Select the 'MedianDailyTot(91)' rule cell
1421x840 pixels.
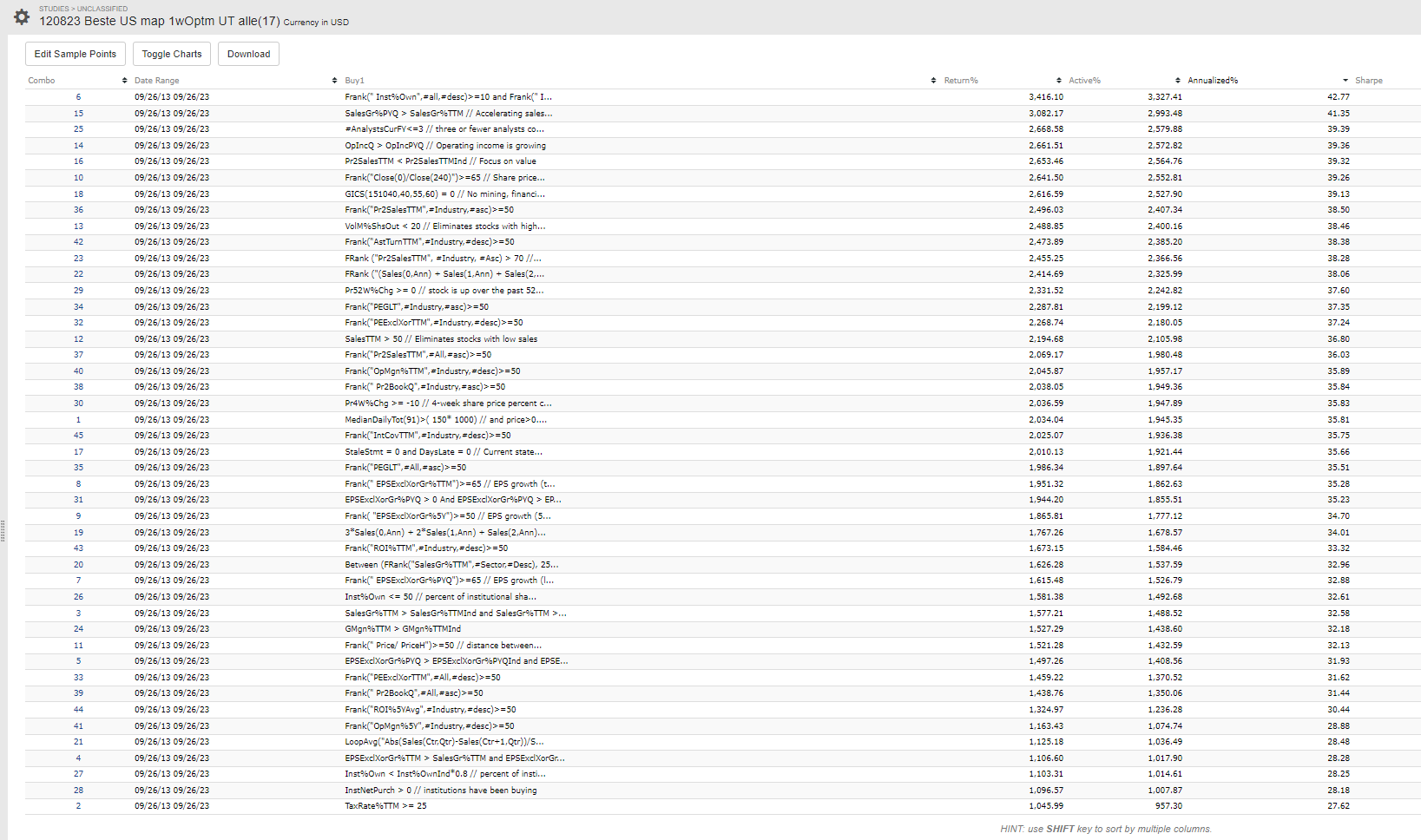click(x=446, y=420)
